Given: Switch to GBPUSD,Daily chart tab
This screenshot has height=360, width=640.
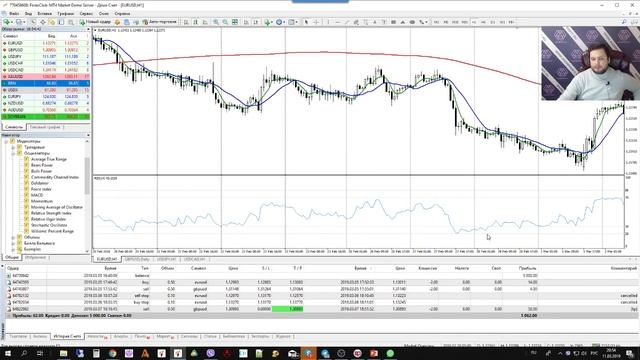Looking at the screenshot, I should coord(137,259).
